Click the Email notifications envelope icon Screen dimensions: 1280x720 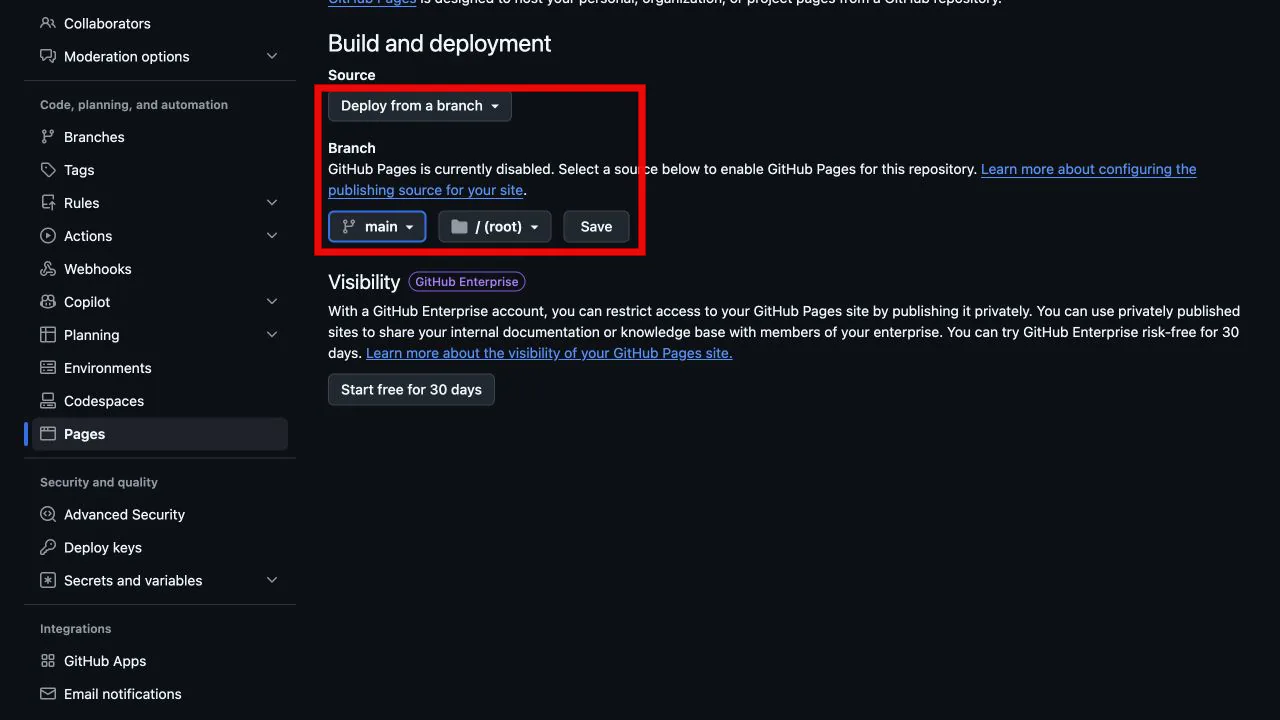48,694
